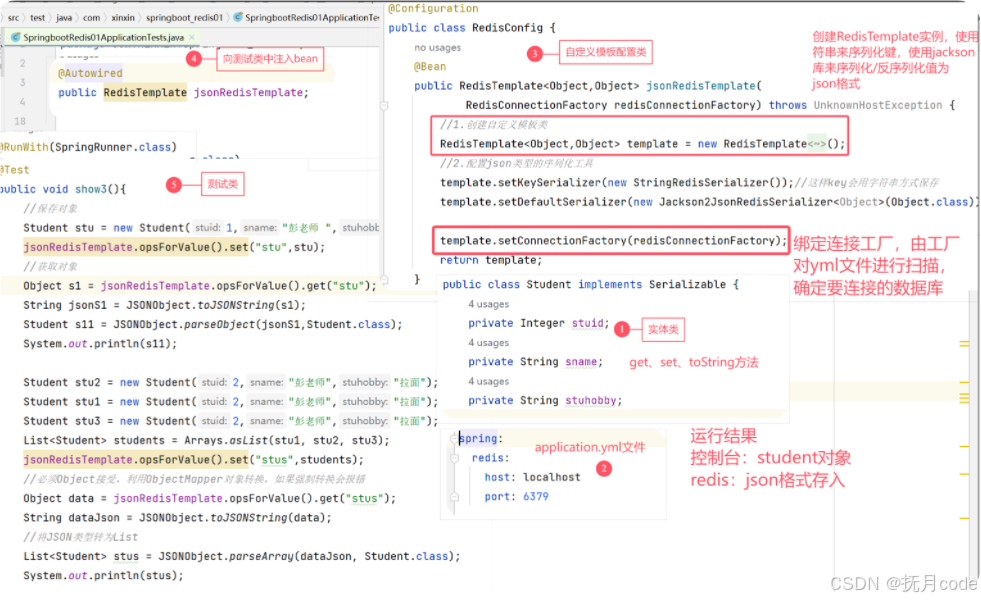Click the '4 usages' hint above stuhobby field
This screenshot has height=601, width=981.
[x=488, y=381]
